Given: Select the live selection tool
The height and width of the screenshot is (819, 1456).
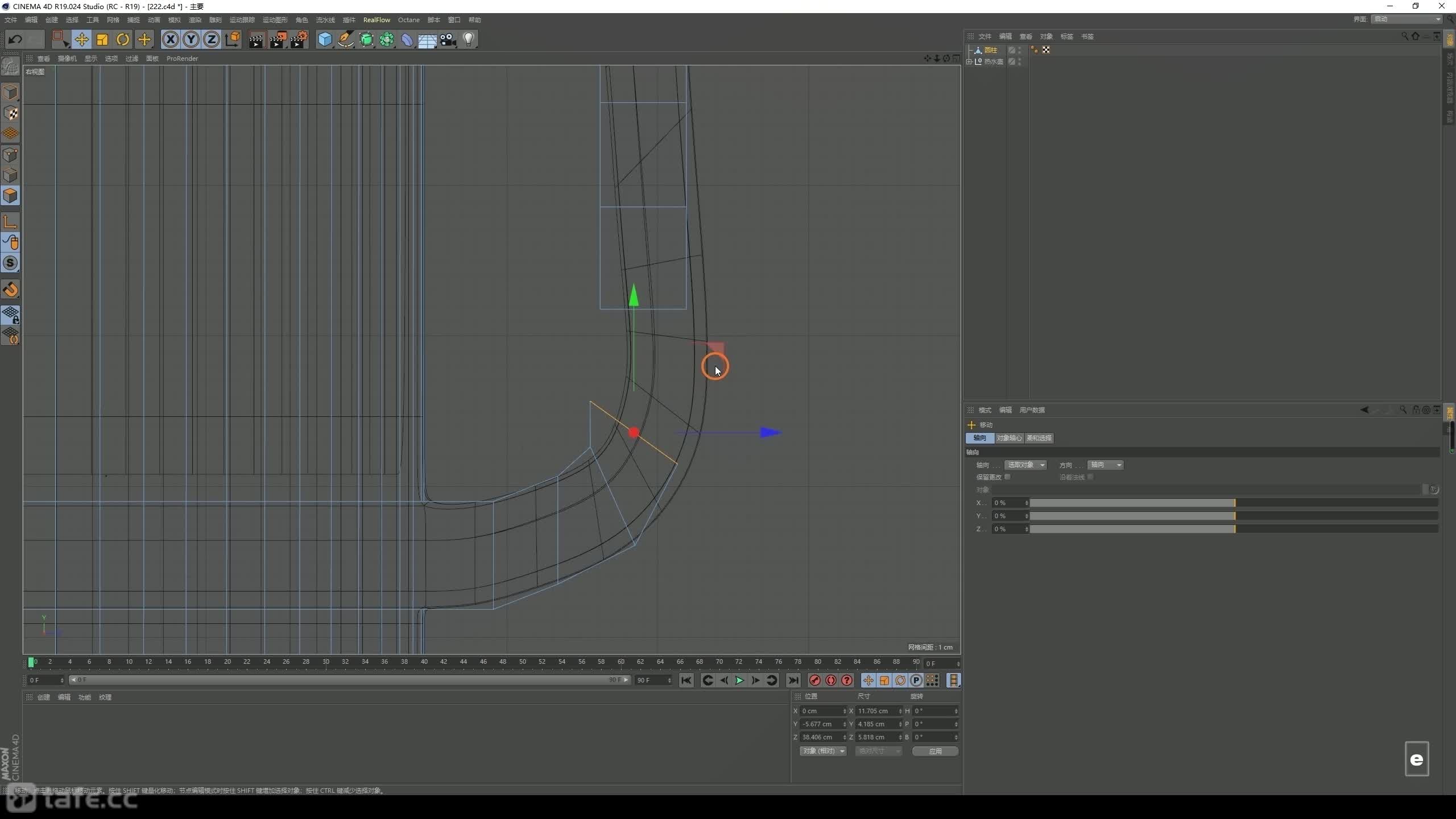Looking at the screenshot, I should (60, 39).
